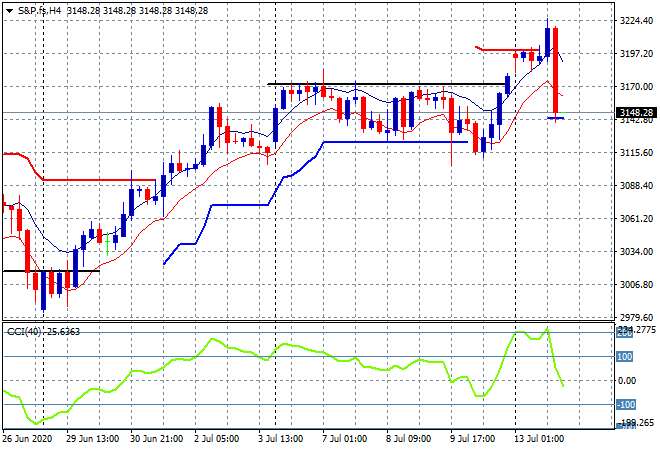The width and height of the screenshot is (660, 450).
Task: Click the 3088.40 price axis label
Action: tap(636, 185)
